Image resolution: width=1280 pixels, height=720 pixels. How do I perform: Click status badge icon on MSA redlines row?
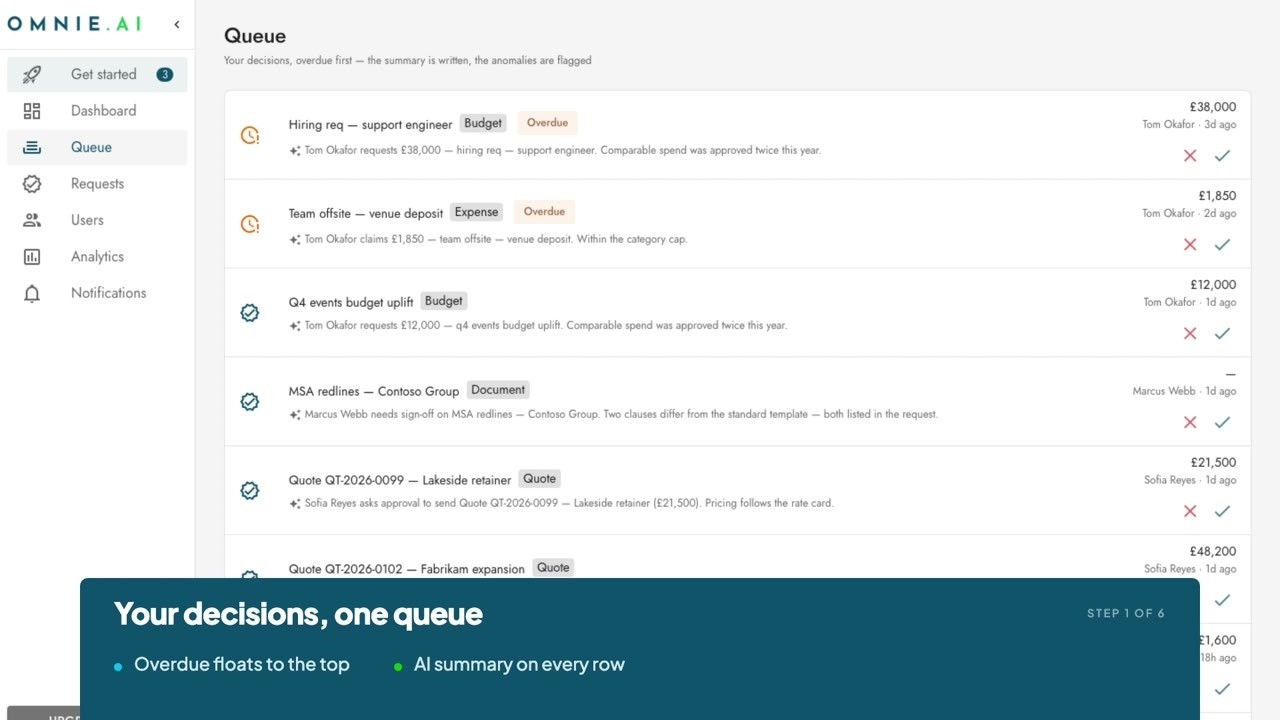click(x=250, y=402)
